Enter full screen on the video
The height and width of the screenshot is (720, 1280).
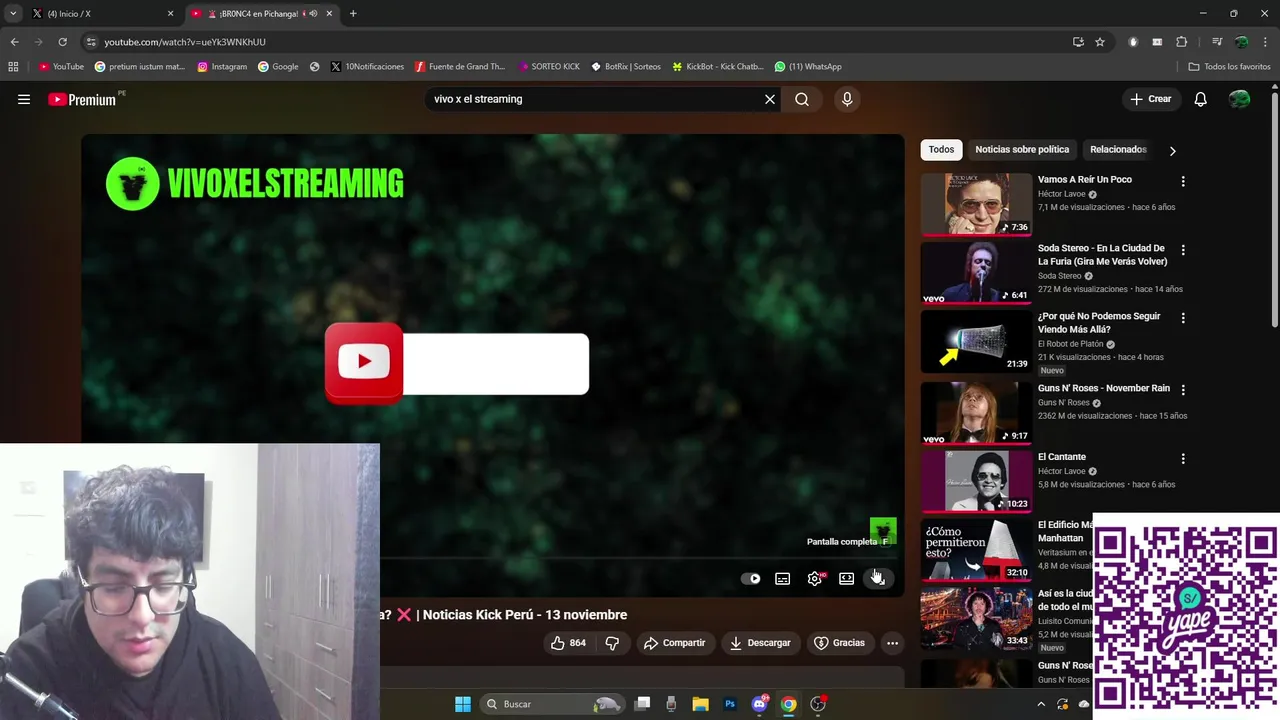click(x=878, y=578)
